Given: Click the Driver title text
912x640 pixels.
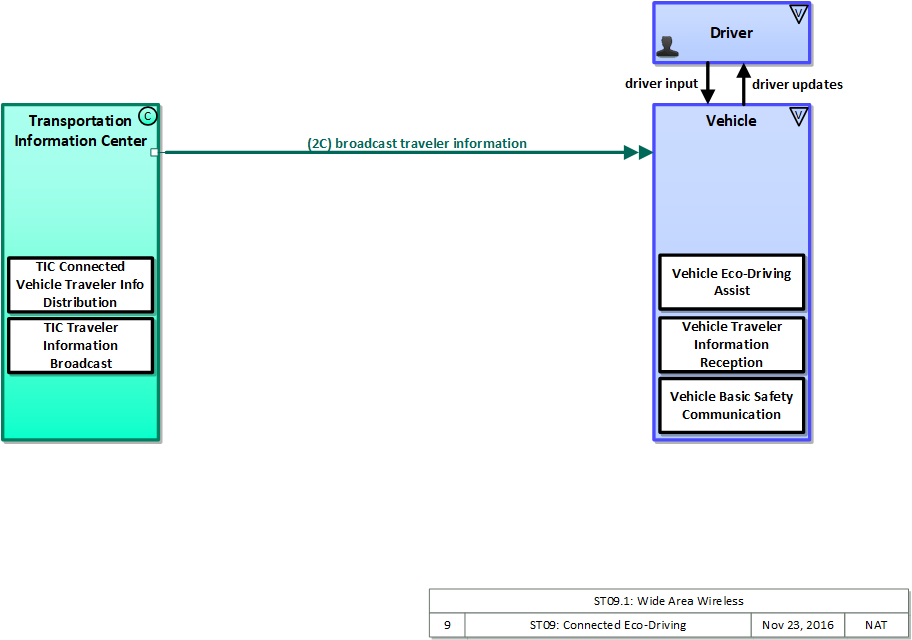Looking at the screenshot, I should click(x=731, y=33).
